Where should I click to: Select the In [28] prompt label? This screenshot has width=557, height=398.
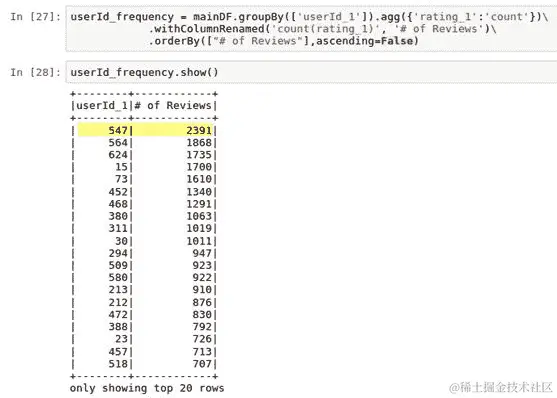click(x=36, y=72)
